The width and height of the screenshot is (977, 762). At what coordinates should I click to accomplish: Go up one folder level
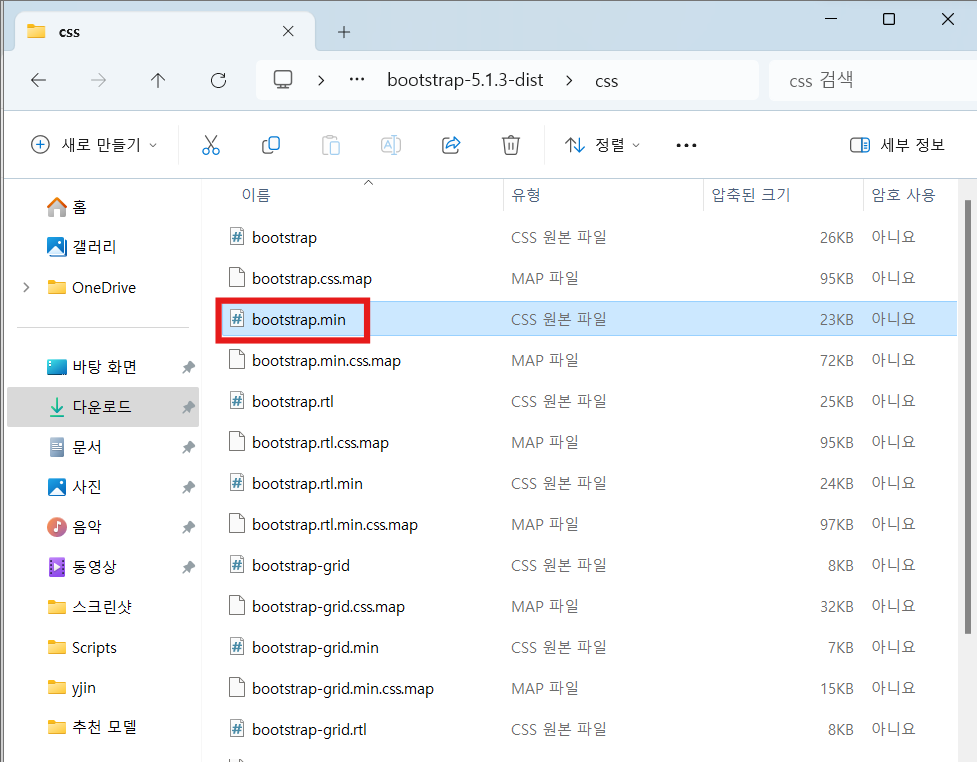point(158,80)
